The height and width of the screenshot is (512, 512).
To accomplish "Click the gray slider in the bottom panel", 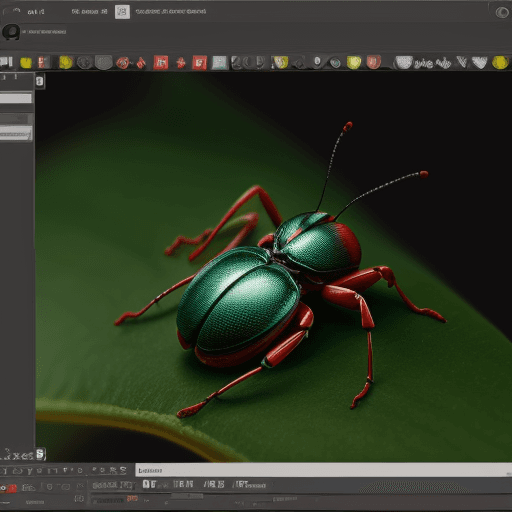I will tap(187, 497).
